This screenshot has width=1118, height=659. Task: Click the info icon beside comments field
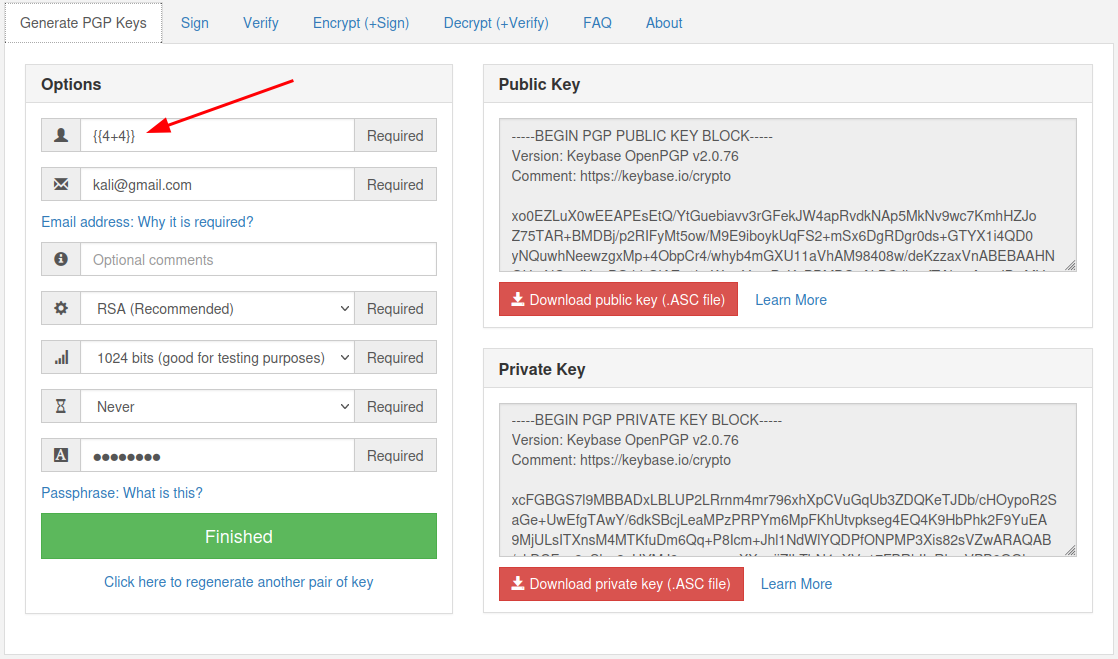click(61, 260)
